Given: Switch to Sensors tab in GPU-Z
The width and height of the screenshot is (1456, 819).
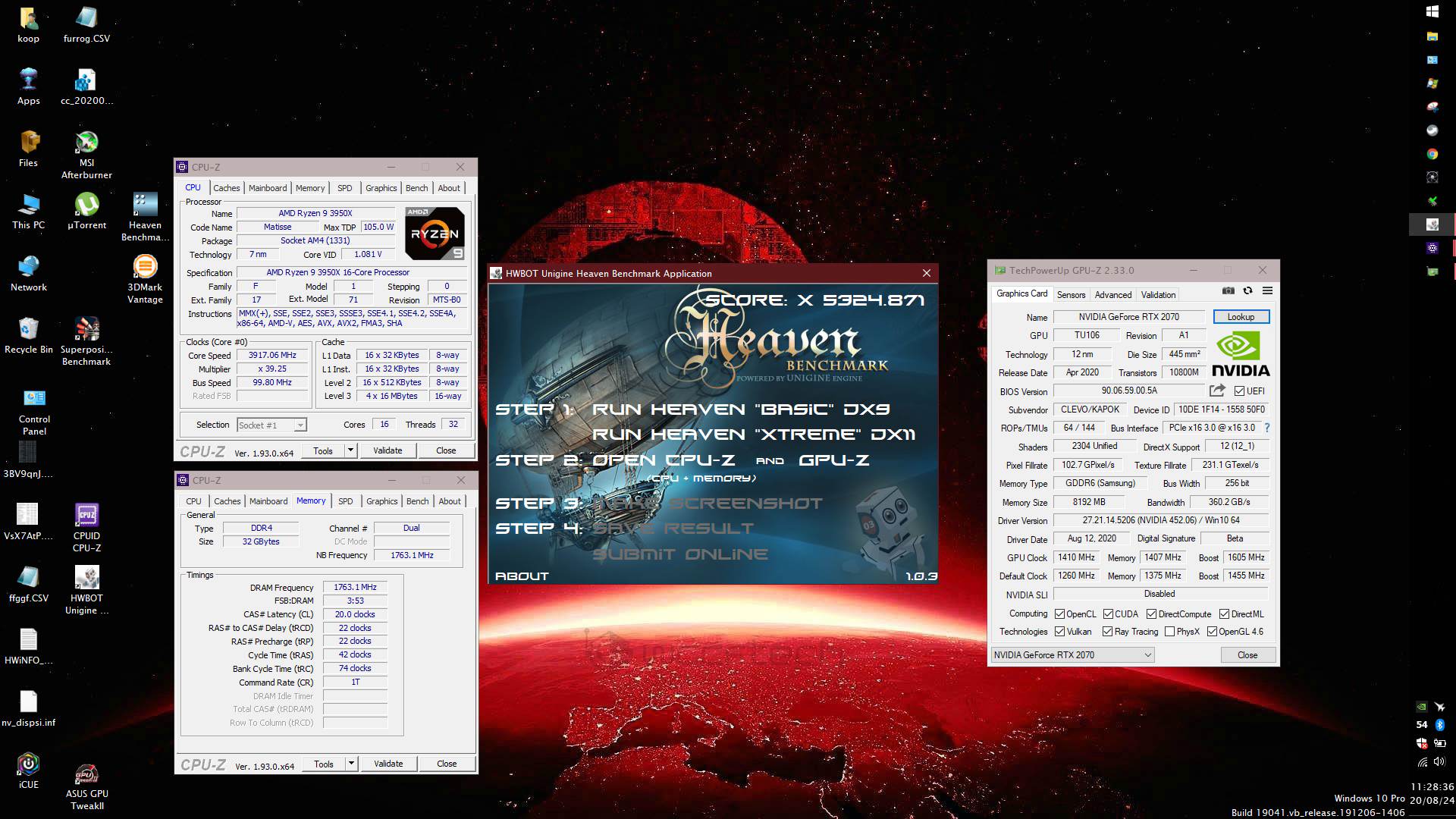Looking at the screenshot, I should pyautogui.click(x=1071, y=295).
